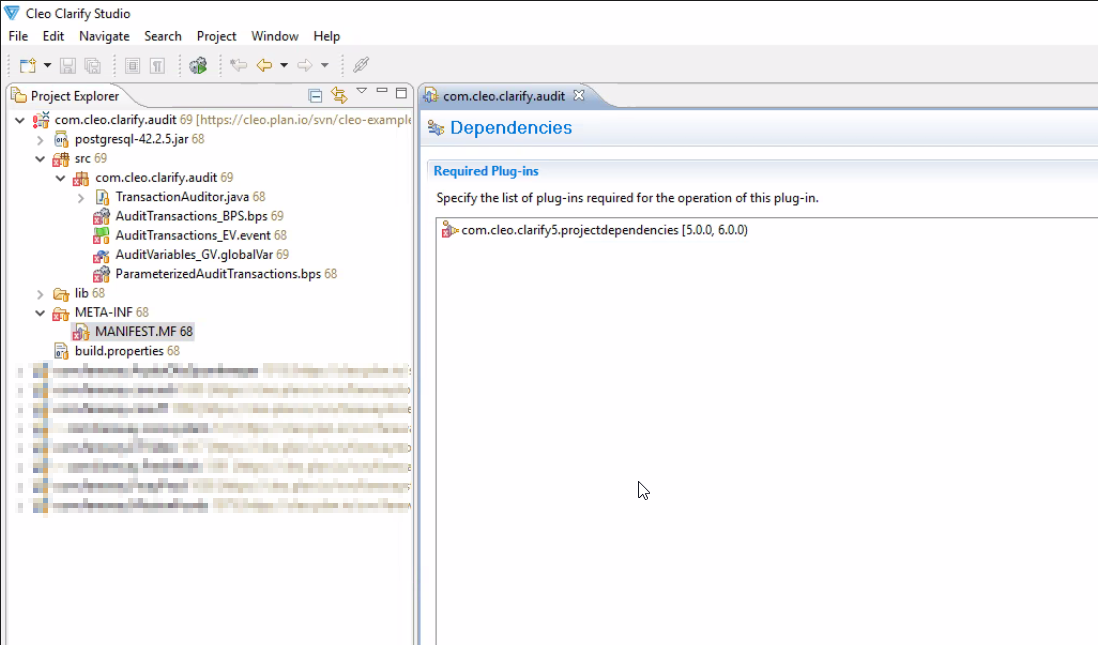Expand the lib folder
This screenshot has height=645, width=1098.
pos(40,293)
